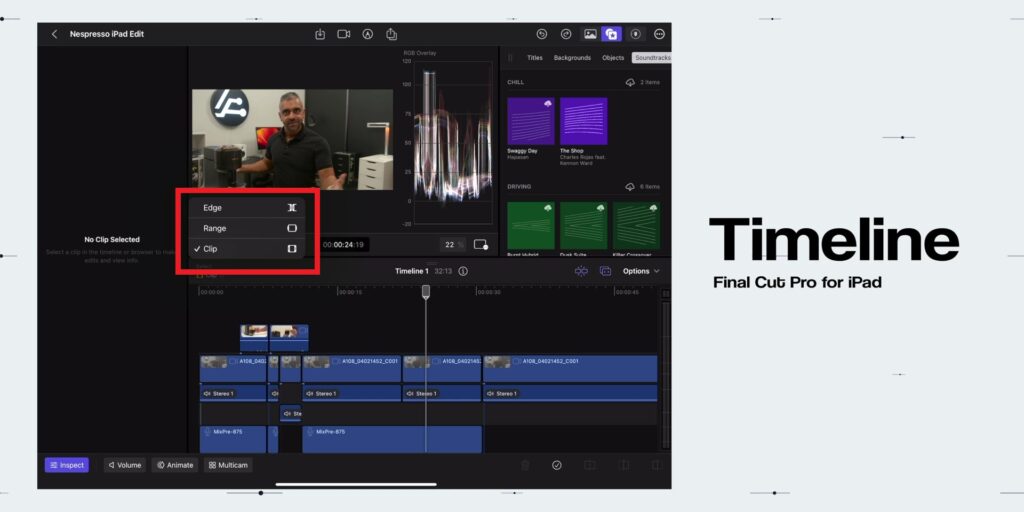1024x512 pixels.
Task: Select the first connected clip above the storyline
Action: 254,338
